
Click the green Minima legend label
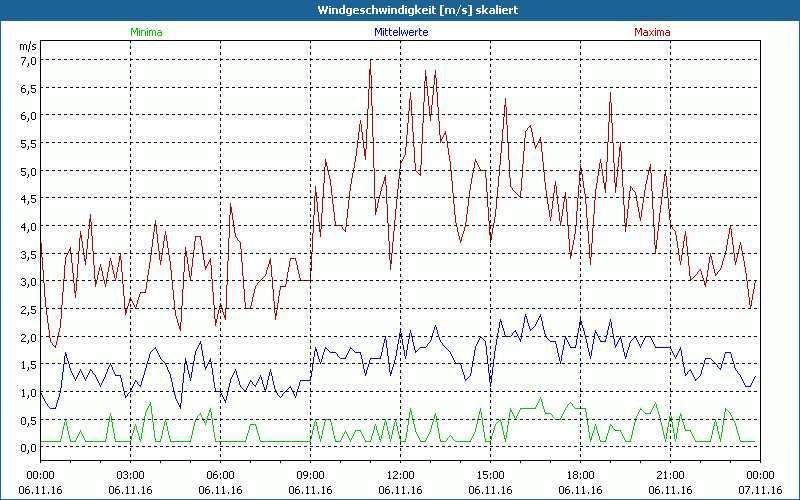click(x=145, y=32)
